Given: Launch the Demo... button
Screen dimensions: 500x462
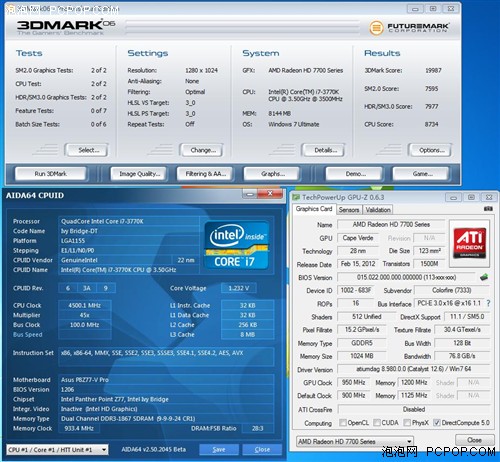Looking at the screenshot, I should click(354, 174).
